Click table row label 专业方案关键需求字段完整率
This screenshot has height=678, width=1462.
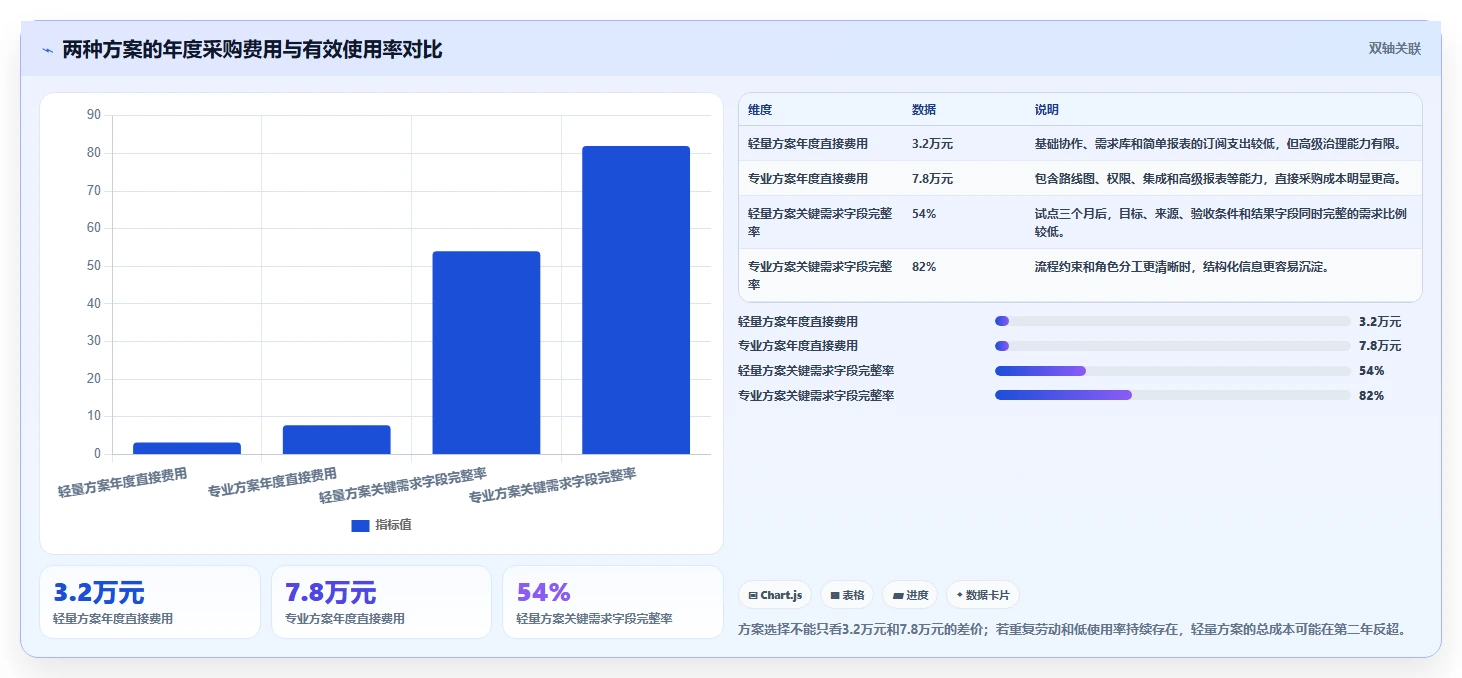click(x=820, y=276)
